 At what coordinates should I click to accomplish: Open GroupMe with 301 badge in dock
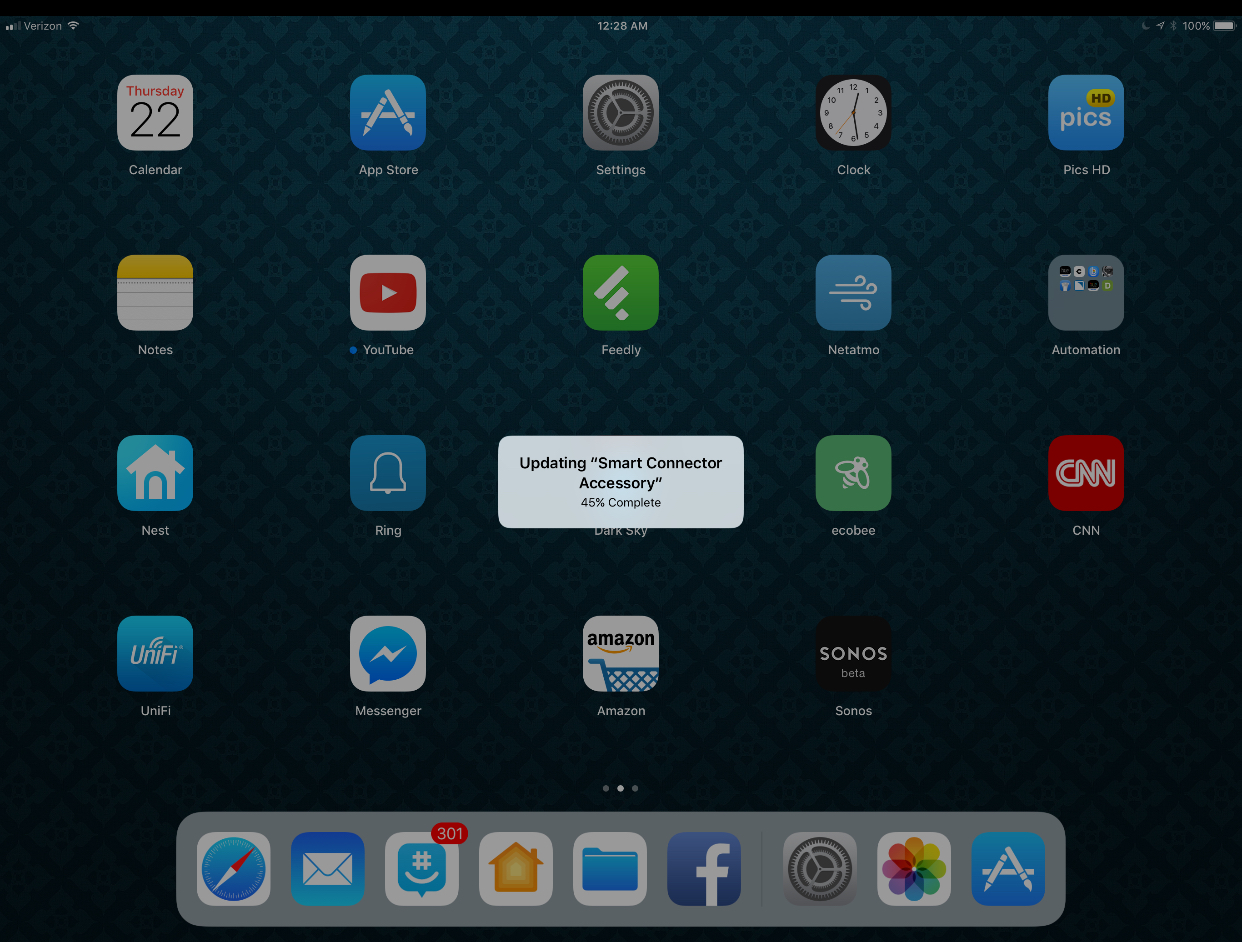pyautogui.click(x=422, y=869)
